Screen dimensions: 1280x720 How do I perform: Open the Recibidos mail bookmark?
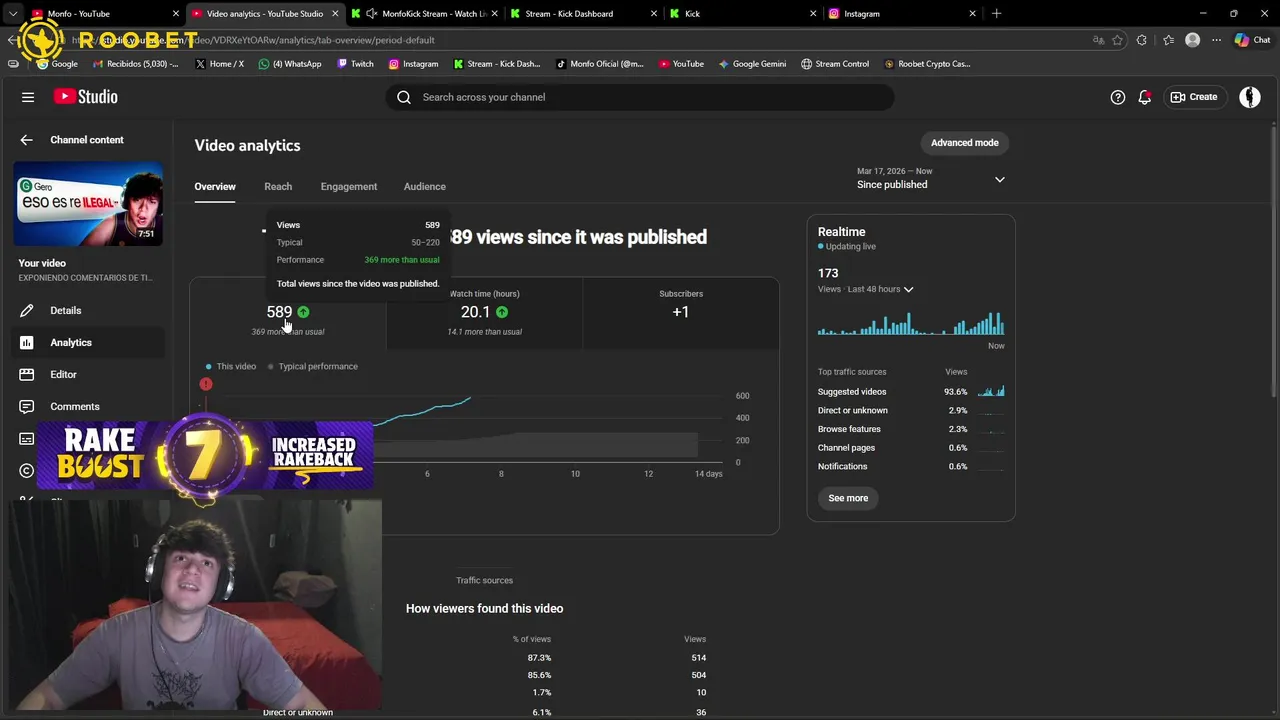click(135, 64)
